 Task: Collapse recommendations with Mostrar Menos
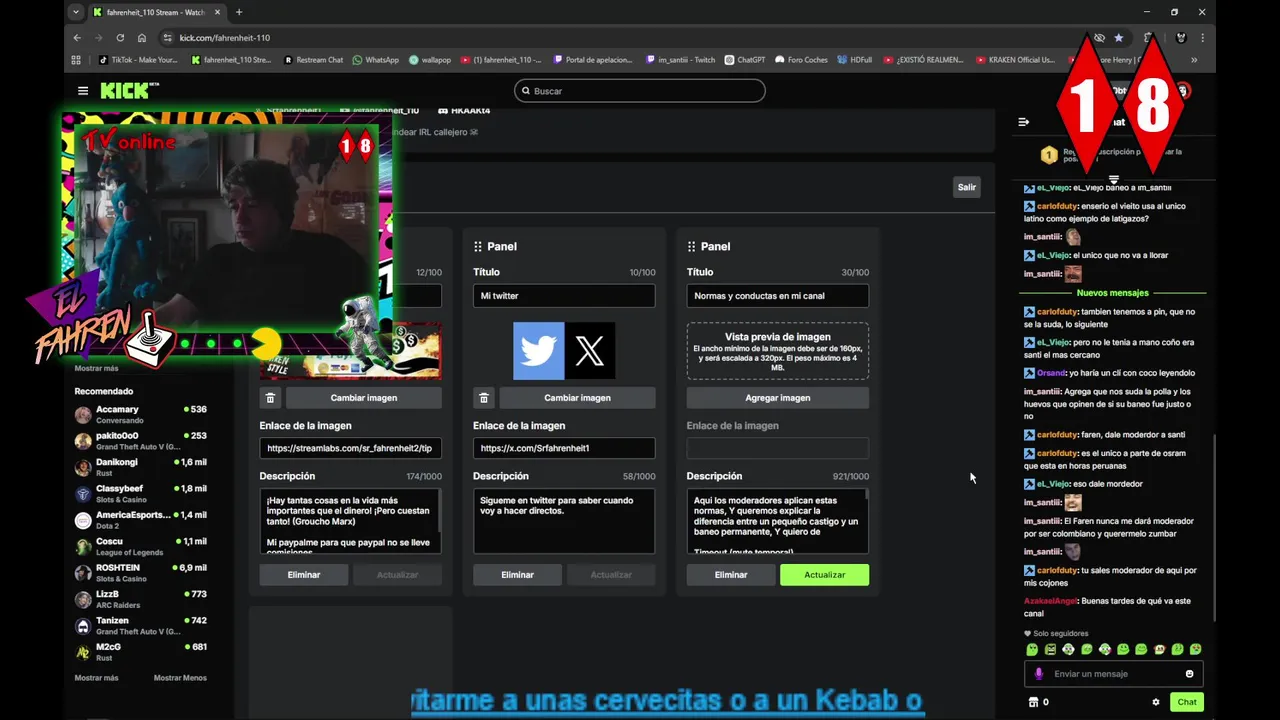pyautogui.click(x=180, y=678)
